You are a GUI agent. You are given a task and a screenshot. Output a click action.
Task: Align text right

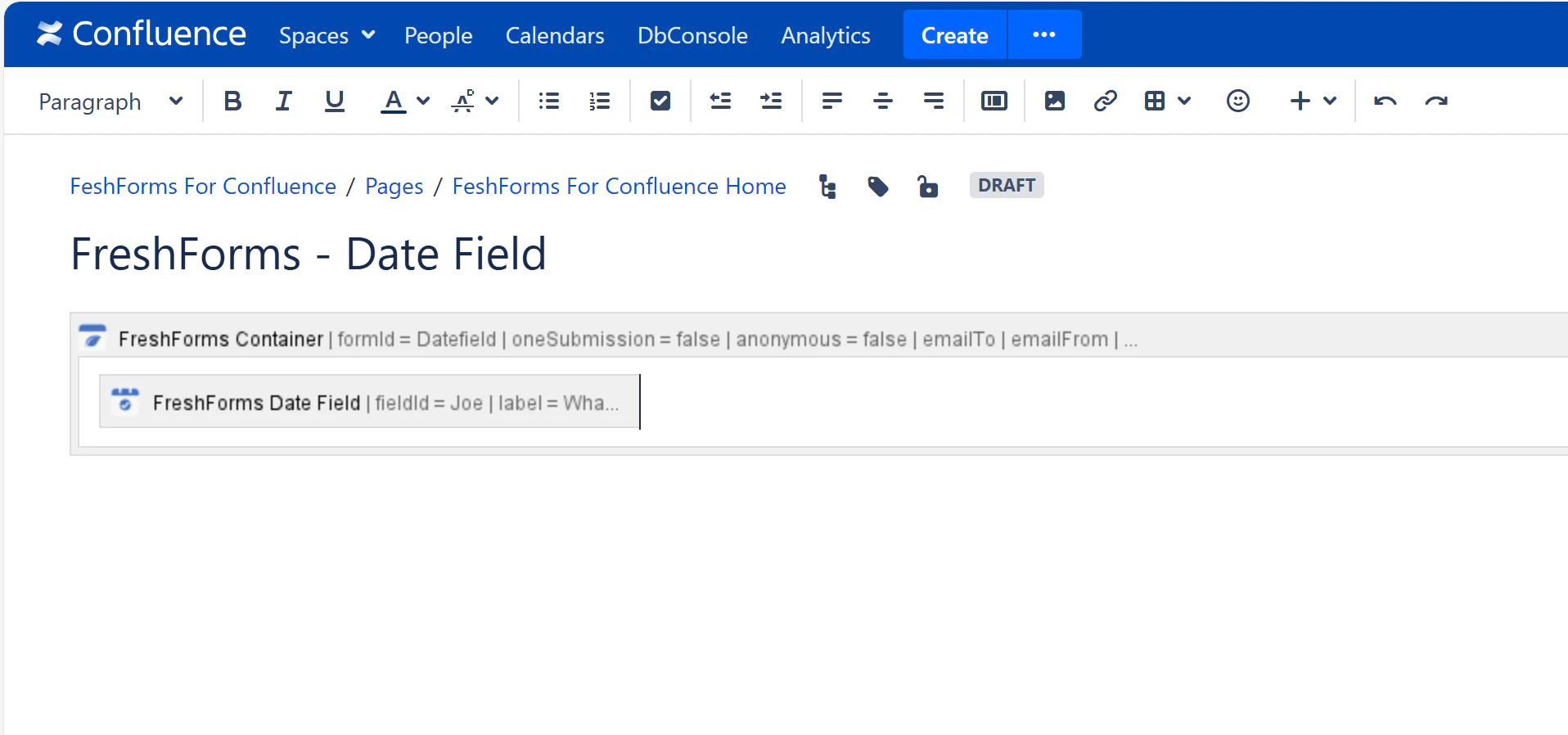[933, 101]
